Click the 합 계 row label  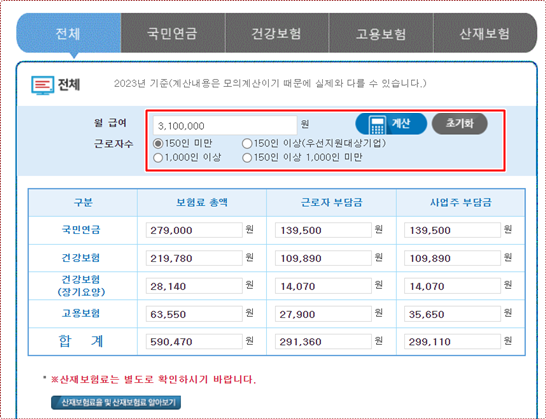(x=81, y=341)
